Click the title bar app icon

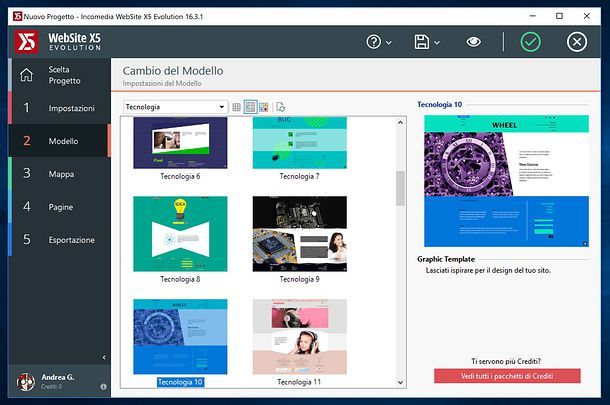(x=18, y=16)
